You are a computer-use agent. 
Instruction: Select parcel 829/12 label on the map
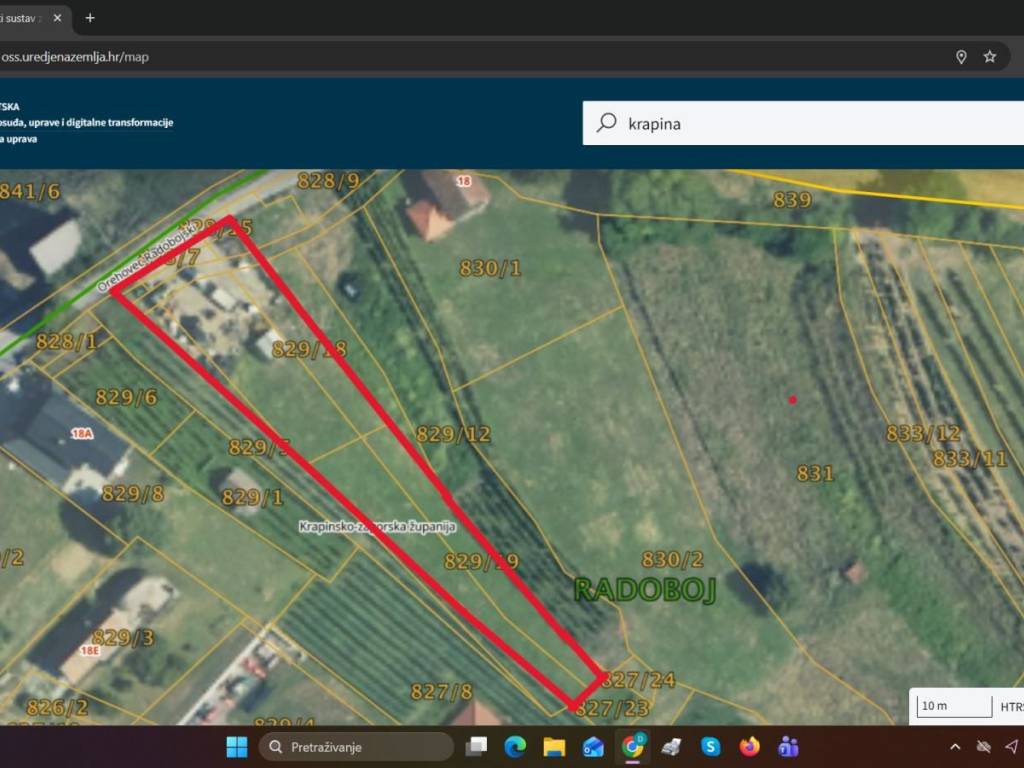coord(453,434)
